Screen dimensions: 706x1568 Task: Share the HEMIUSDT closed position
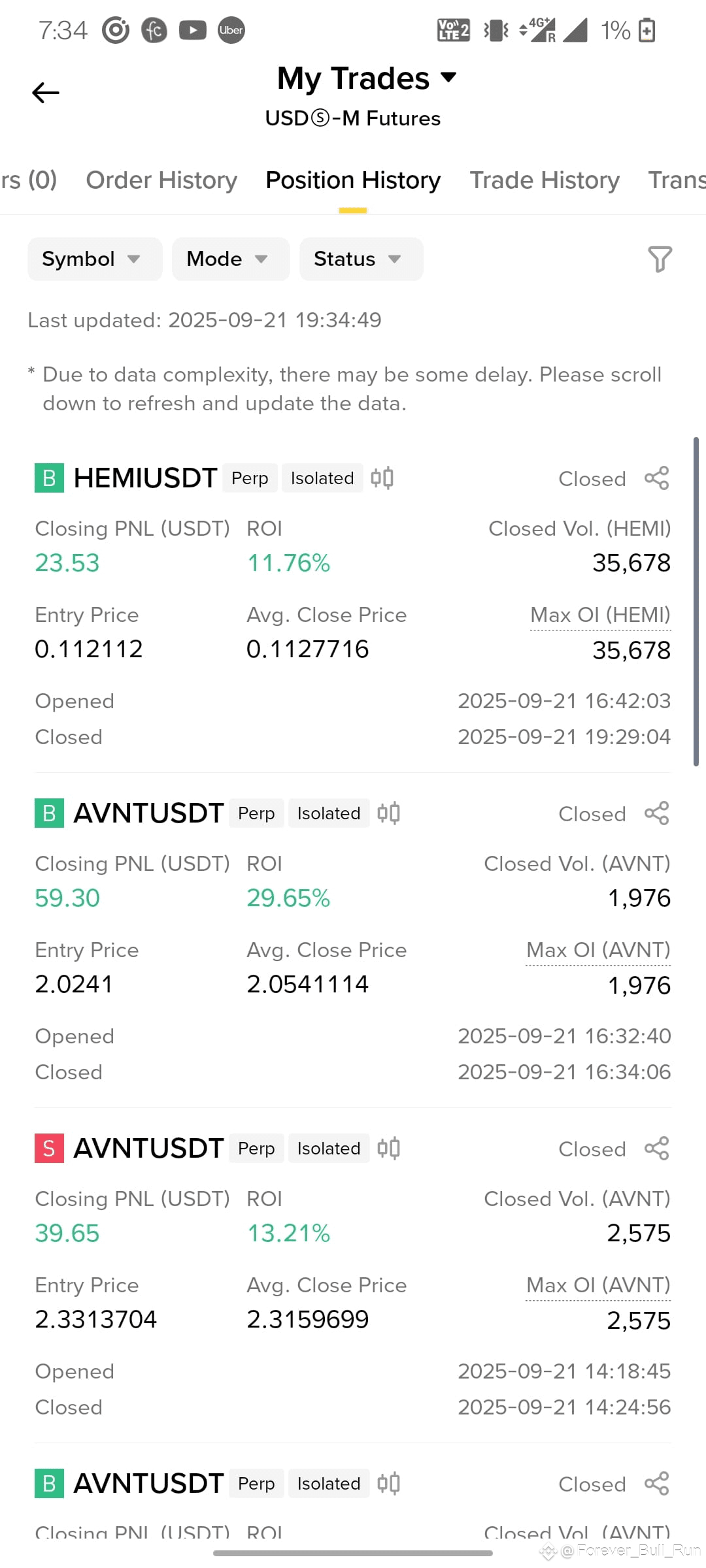[x=656, y=478]
